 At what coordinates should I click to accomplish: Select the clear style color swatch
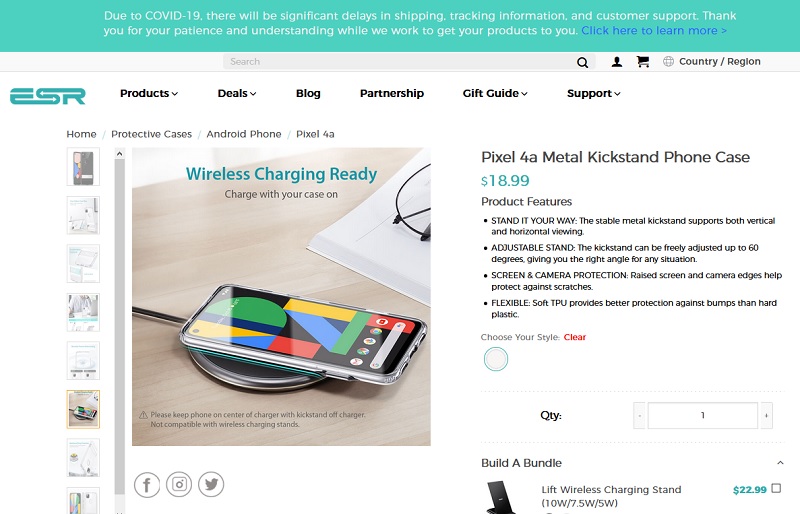pos(496,359)
